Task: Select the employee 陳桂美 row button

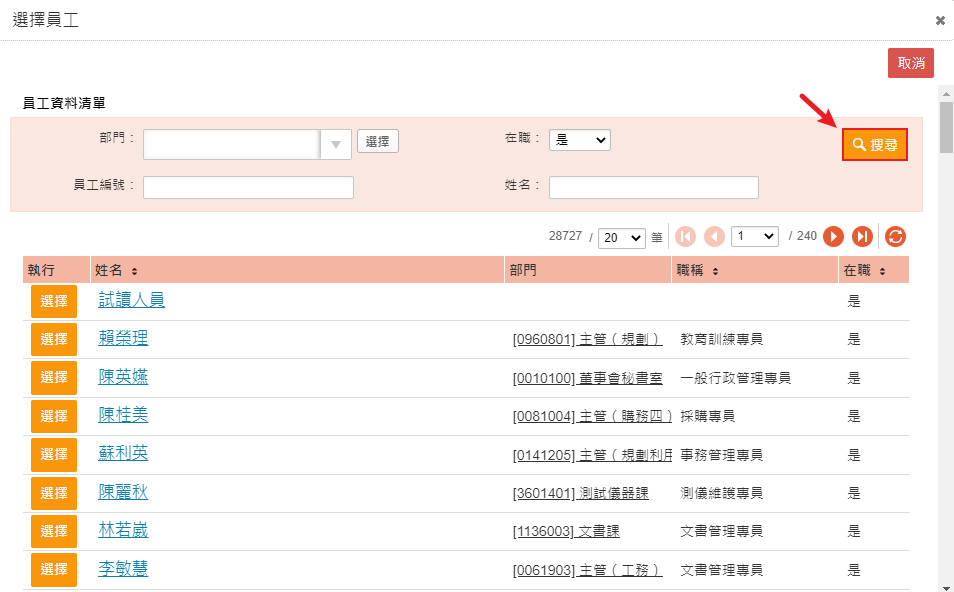Action: [x=54, y=416]
